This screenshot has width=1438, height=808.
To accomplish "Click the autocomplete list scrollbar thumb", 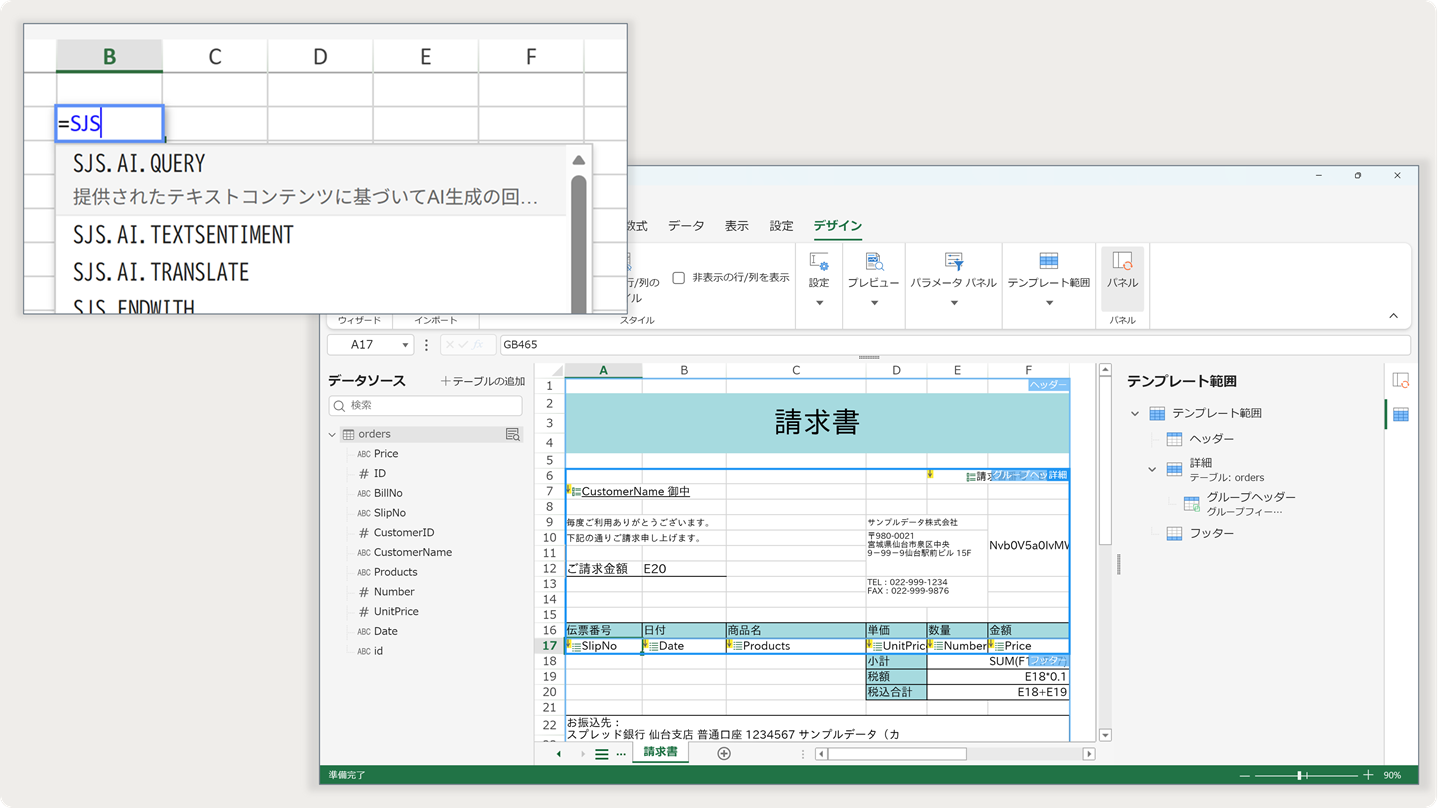I will 578,245.
